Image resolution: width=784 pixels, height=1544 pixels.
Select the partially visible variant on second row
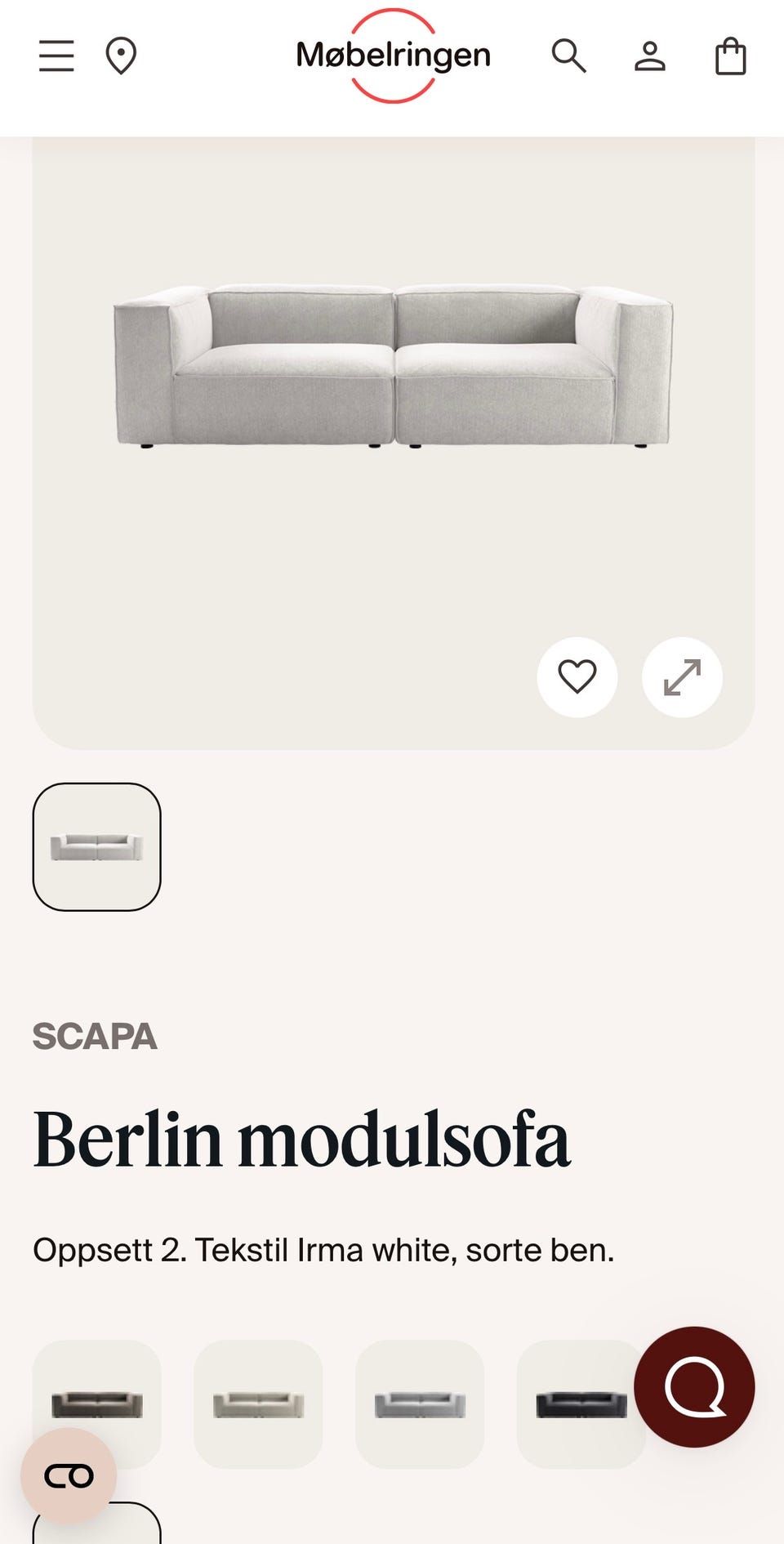tap(97, 1523)
